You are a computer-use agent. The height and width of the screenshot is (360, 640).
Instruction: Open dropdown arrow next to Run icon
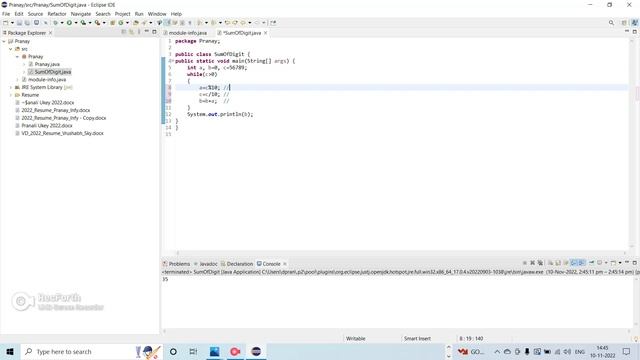(x=76, y=23)
